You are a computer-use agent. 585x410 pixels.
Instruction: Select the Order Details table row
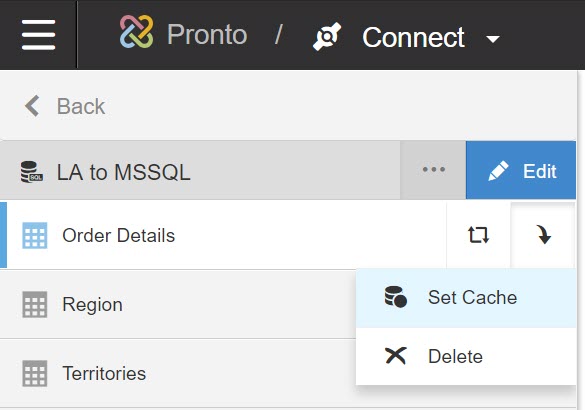coord(223,235)
